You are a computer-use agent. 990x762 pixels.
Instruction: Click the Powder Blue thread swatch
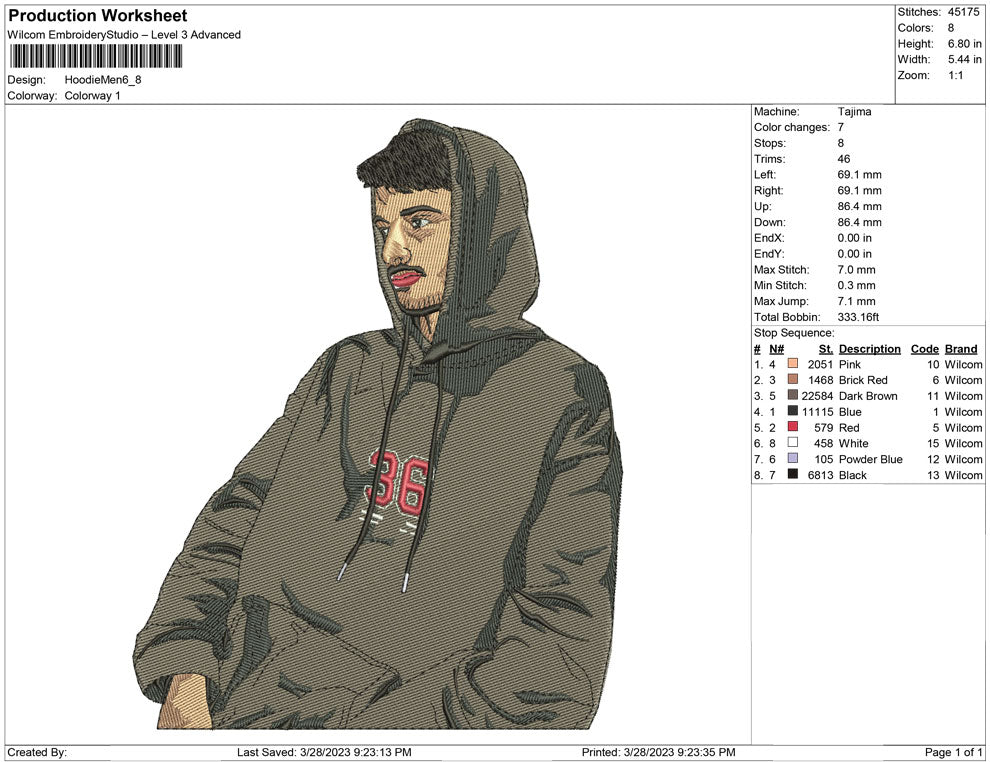[793, 459]
